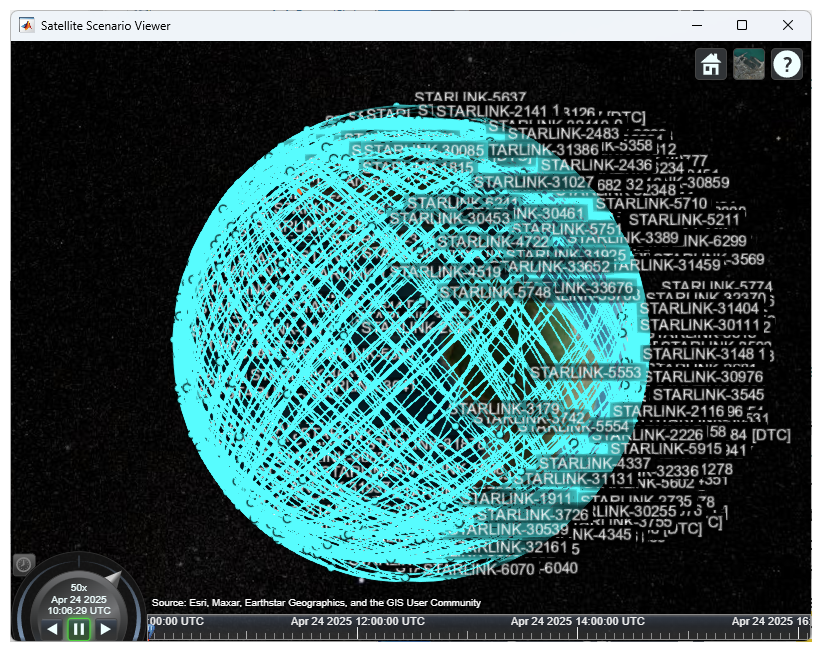Select the STARLINK-31386 satellite label

pos(544,150)
